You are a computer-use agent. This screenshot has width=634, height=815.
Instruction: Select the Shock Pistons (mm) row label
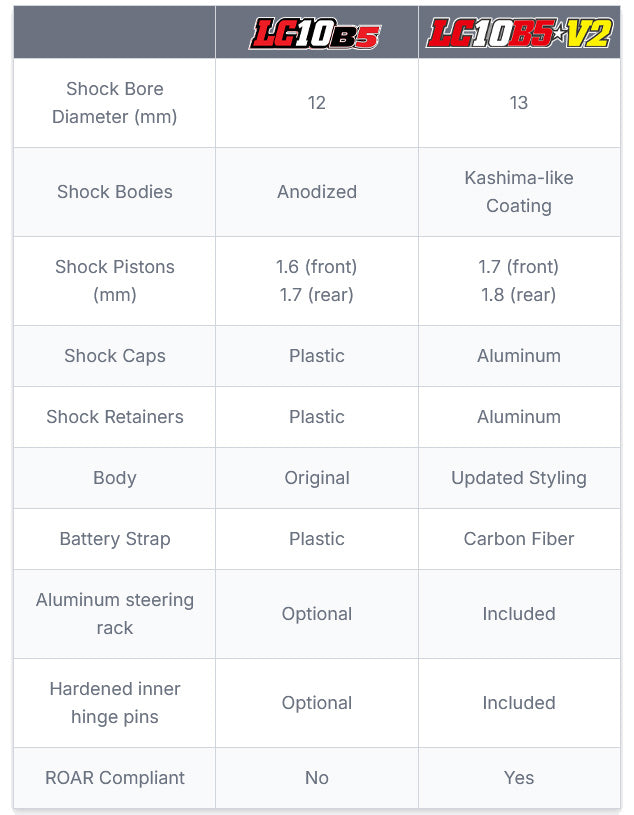click(115, 281)
